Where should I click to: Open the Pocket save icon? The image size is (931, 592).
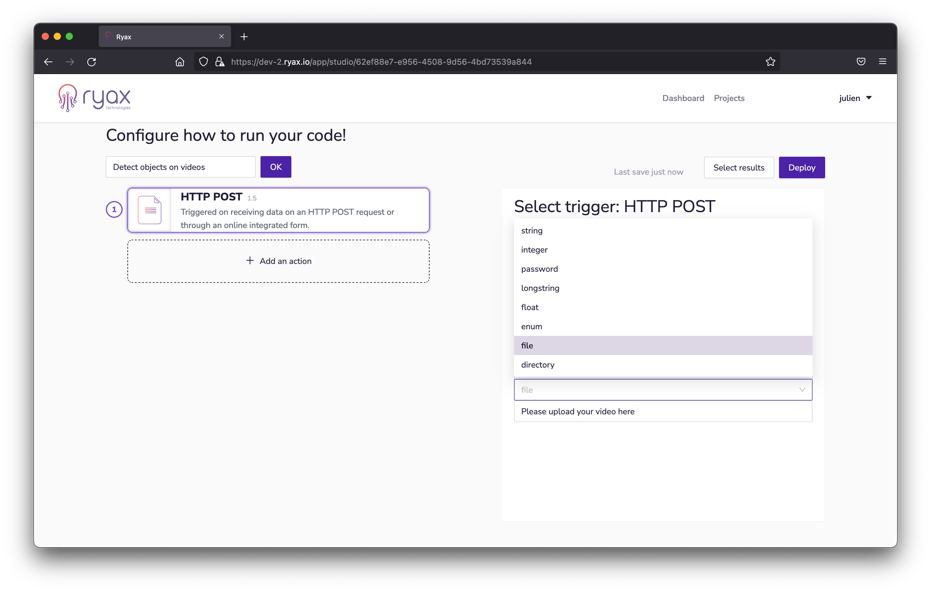[x=860, y=62]
